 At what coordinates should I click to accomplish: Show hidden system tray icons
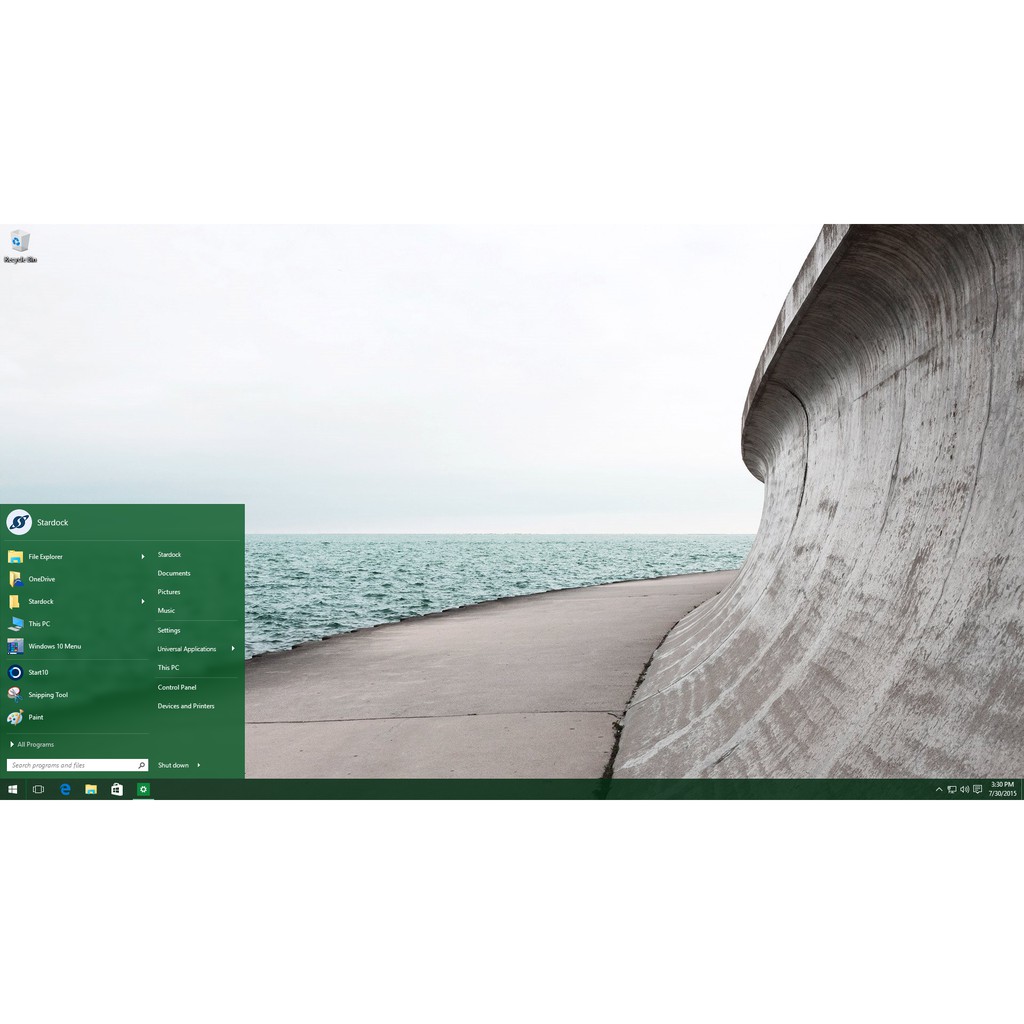pos(938,789)
